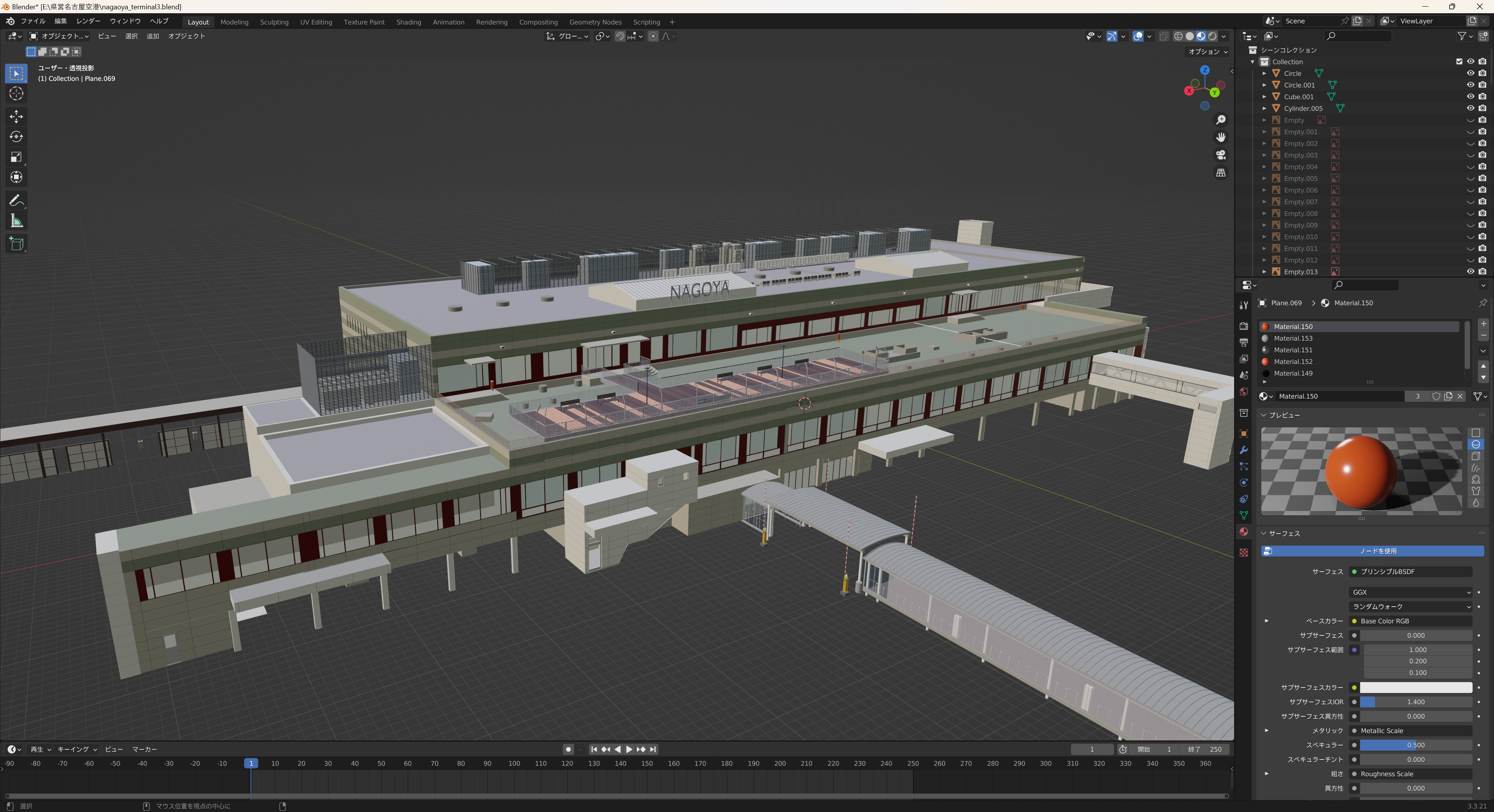Viewport: 1494px width, 812px height.
Task: Open the キーイング timeline menu
Action: pos(77,749)
